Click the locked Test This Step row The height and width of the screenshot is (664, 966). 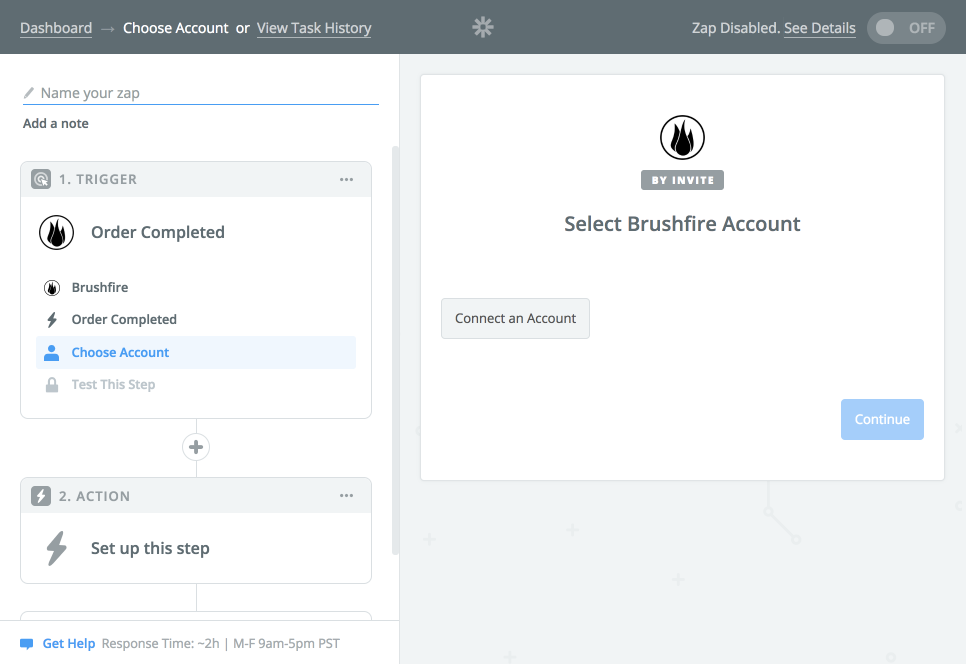click(196, 384)
